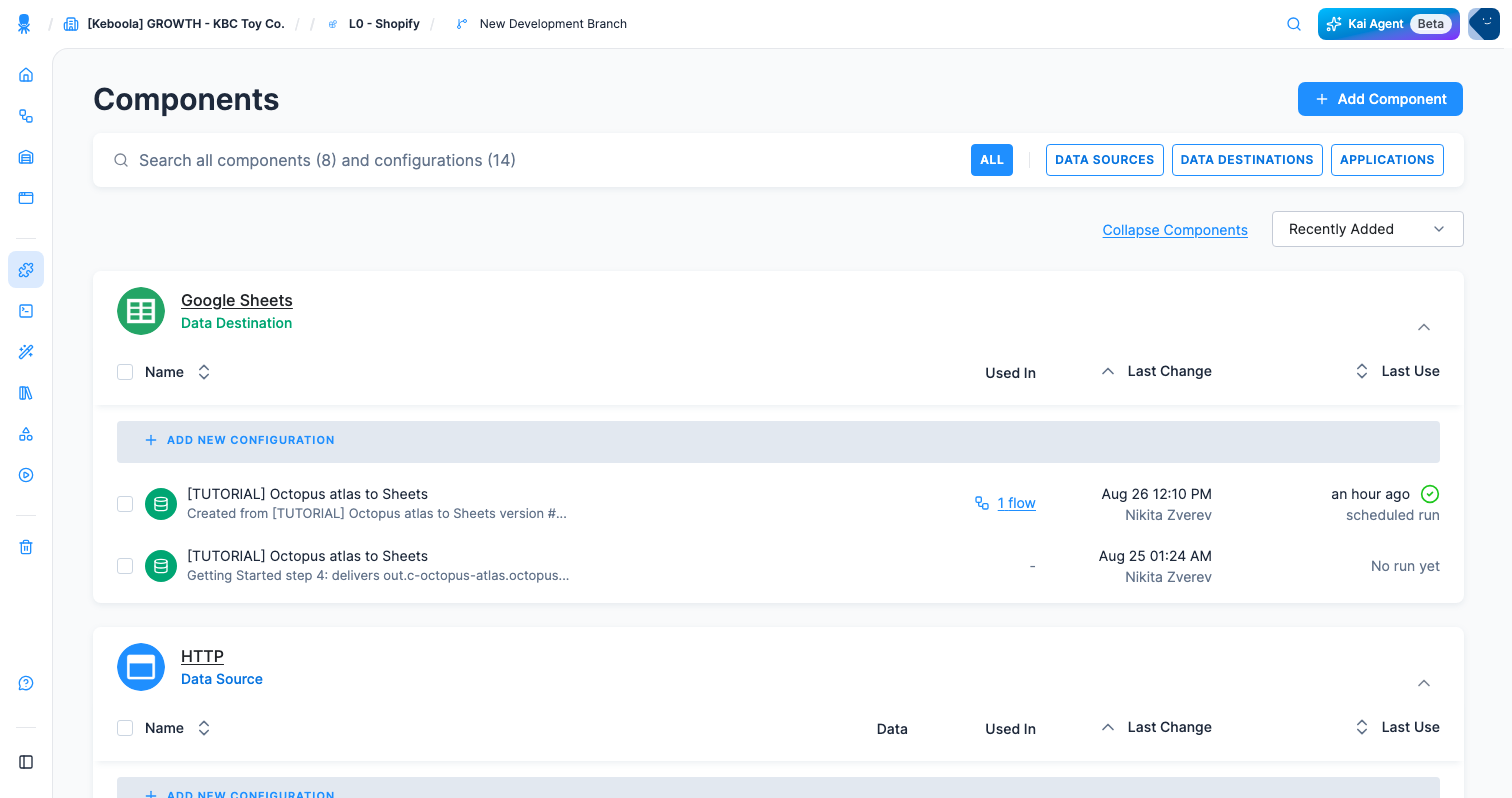
Task: Open the New Development Branch breadcrumb
Action: 553,24
